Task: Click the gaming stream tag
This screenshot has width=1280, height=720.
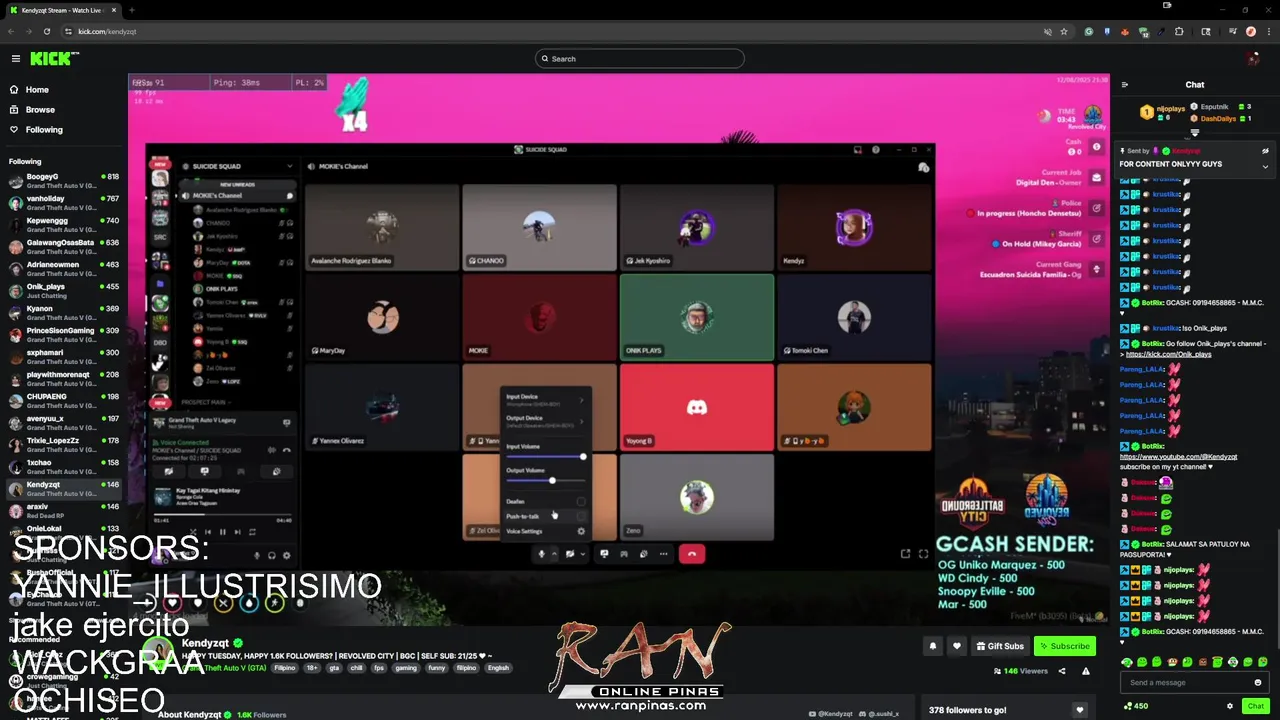Action: click(x=406, y=668)
